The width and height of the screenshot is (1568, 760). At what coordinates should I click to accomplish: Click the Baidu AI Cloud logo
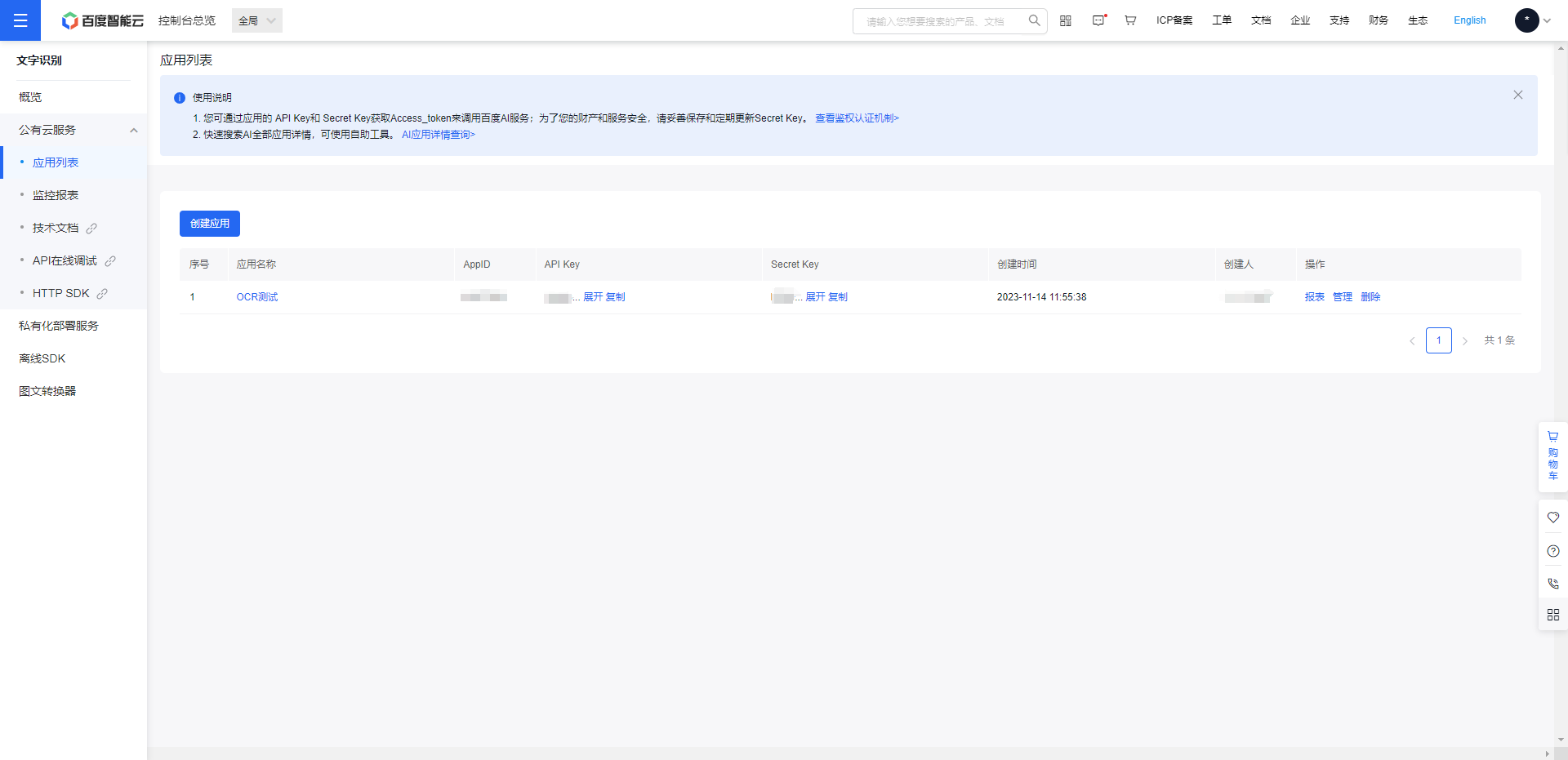tap(103, 20)
